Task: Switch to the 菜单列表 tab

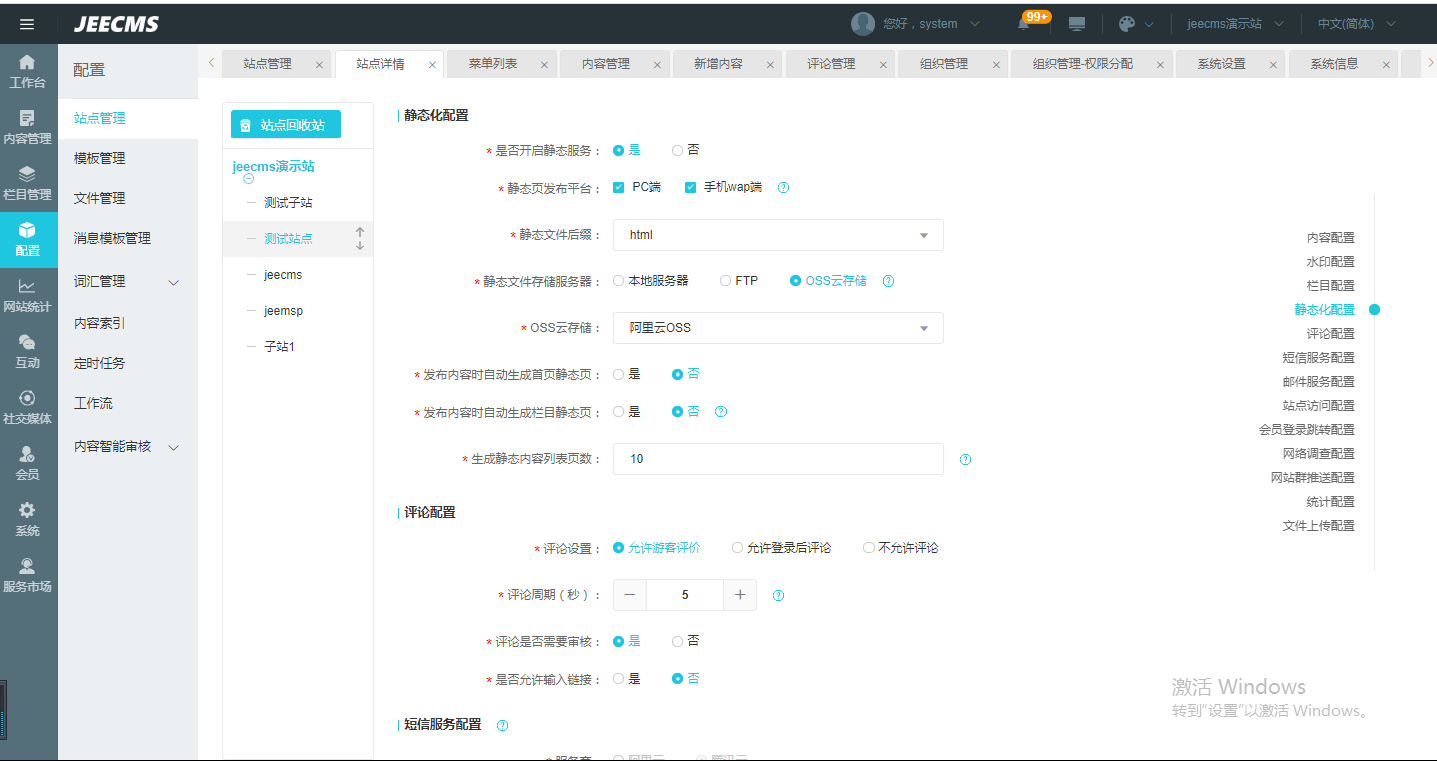Action: pyautogui.click(x=493, y=64)
